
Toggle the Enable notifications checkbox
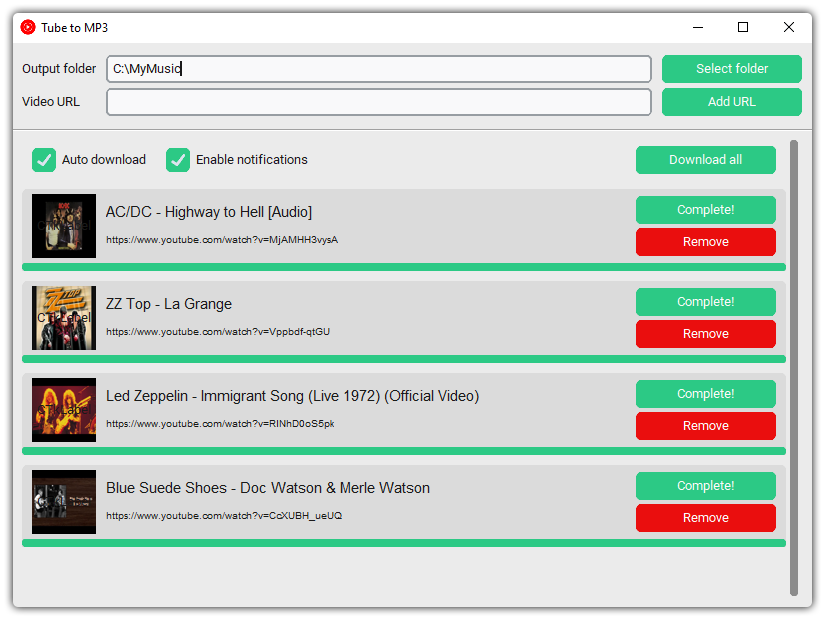(178, 160)
